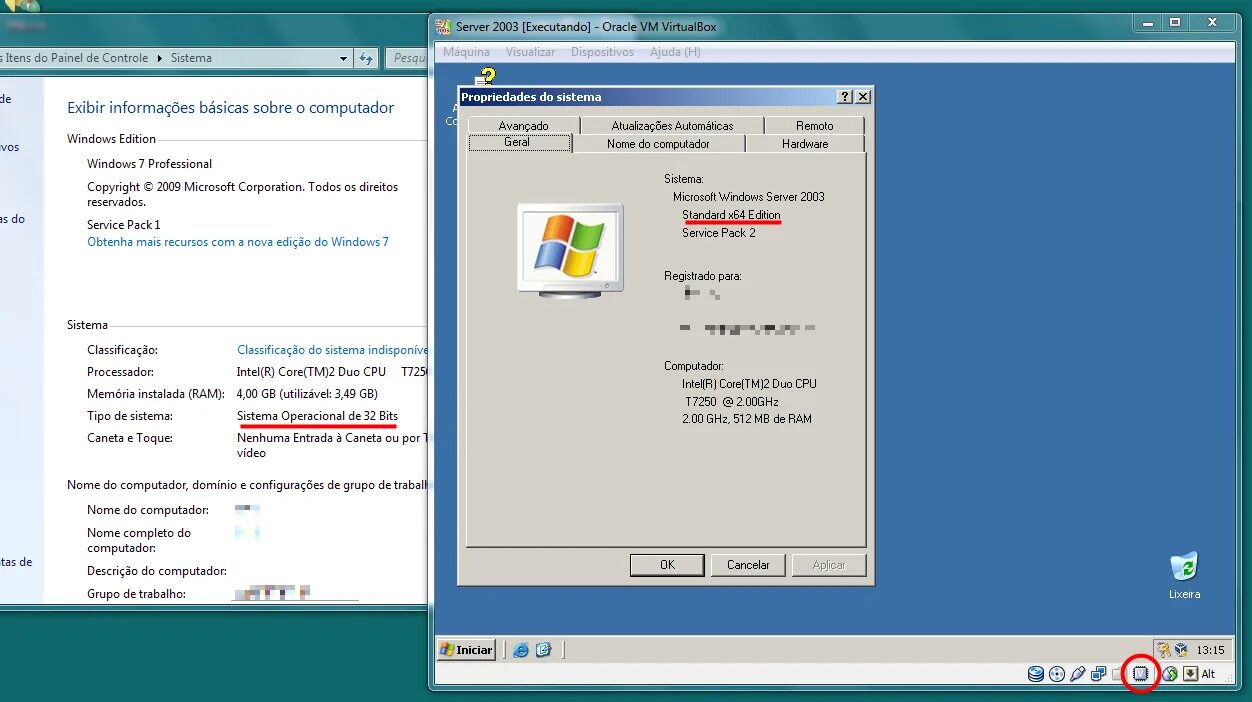Screen dimensions: 1252x702
Task: Click the help question mark in Propriedades dialog
Action: [x=845, y=97]
